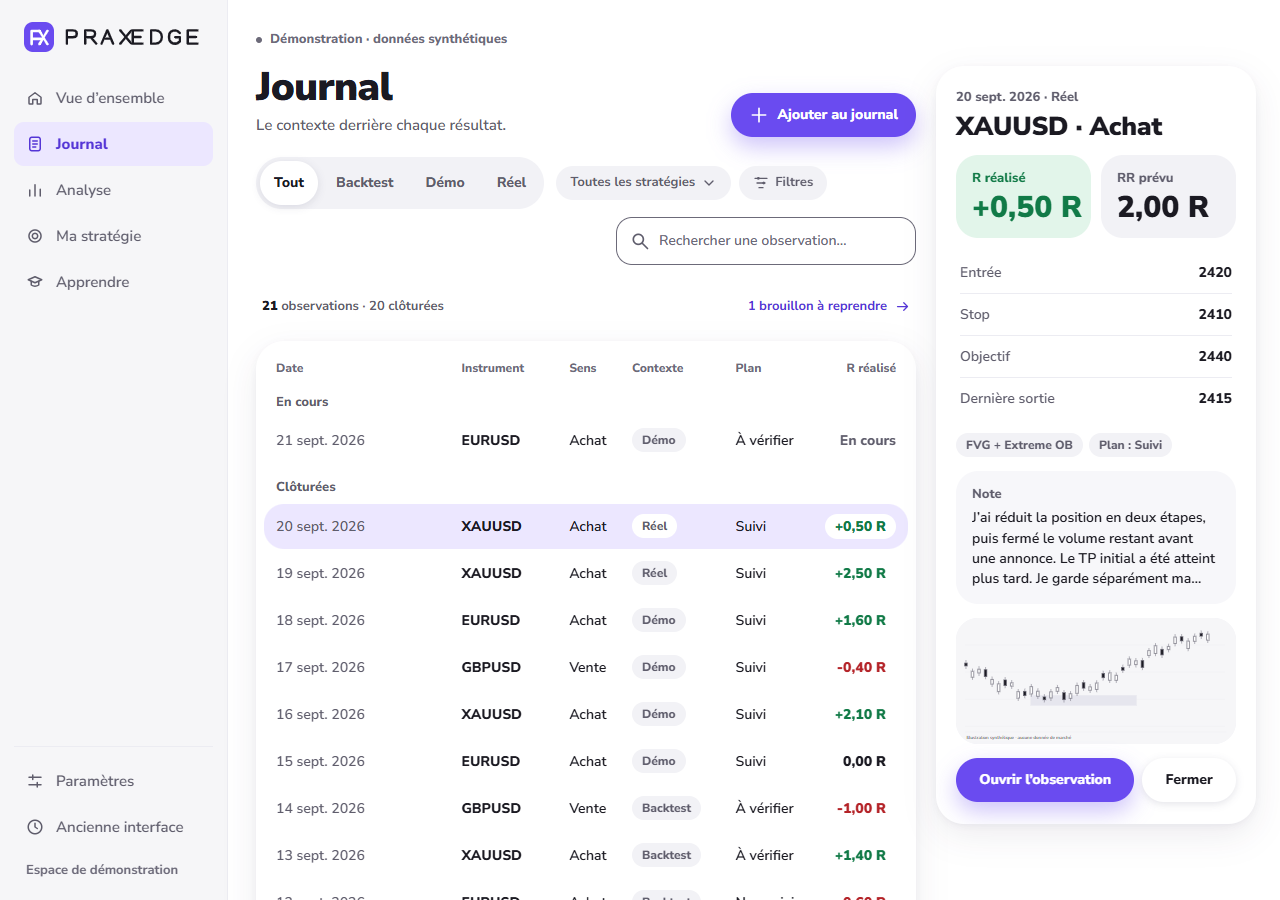Image resolution: width=1280 pixels, height=900 pixels.
Task: Close the detail panel with Fermer
Action: click(x=1189, y=780)
